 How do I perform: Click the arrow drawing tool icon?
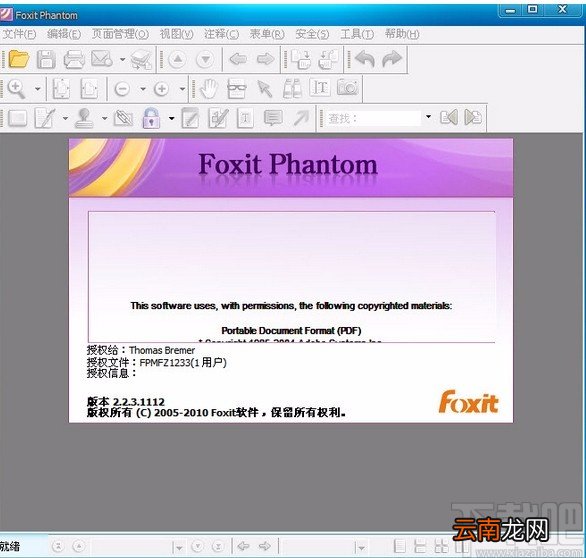[x=301, y=118]
